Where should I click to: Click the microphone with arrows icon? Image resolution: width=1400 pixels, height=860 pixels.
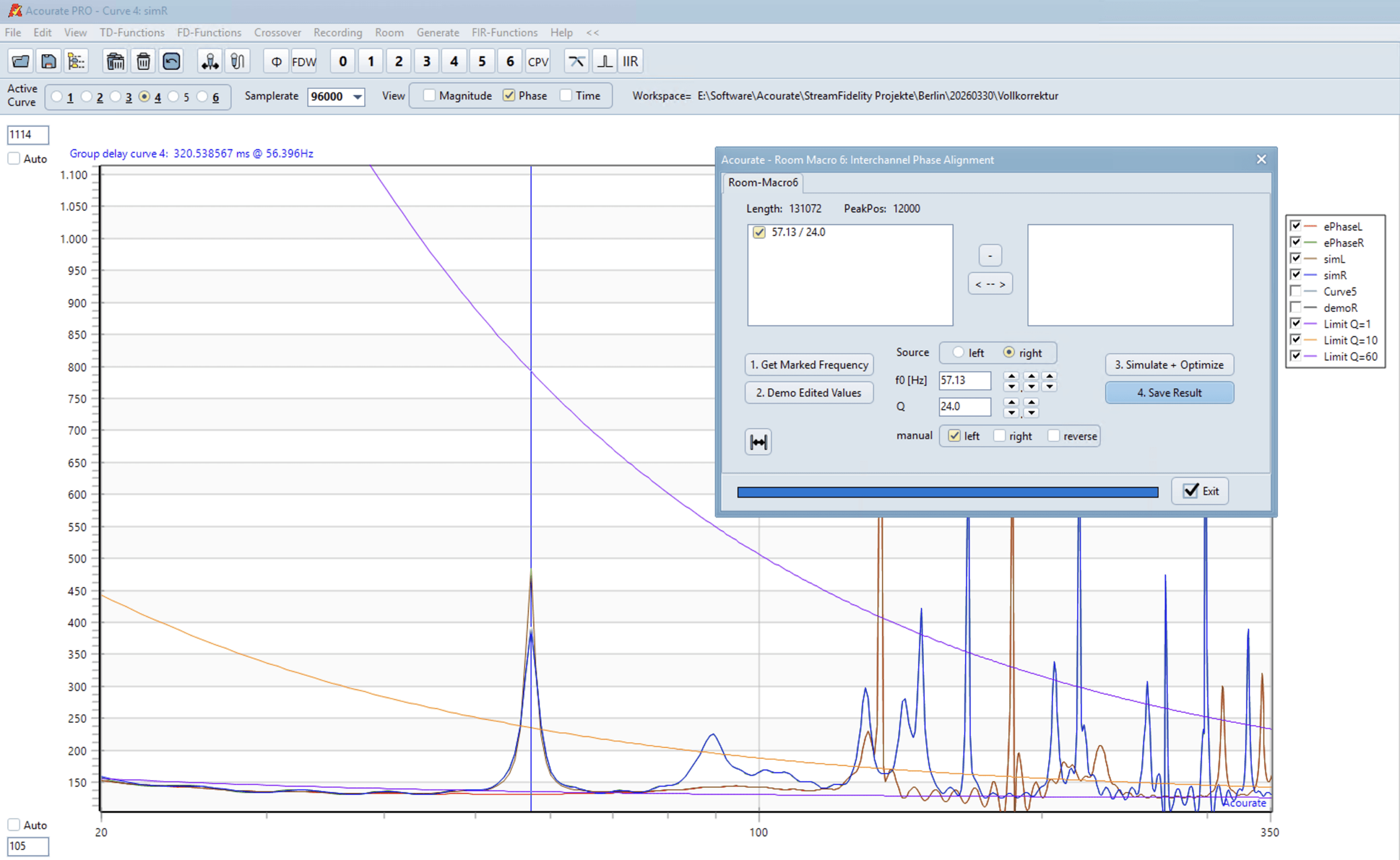point(210,61)
